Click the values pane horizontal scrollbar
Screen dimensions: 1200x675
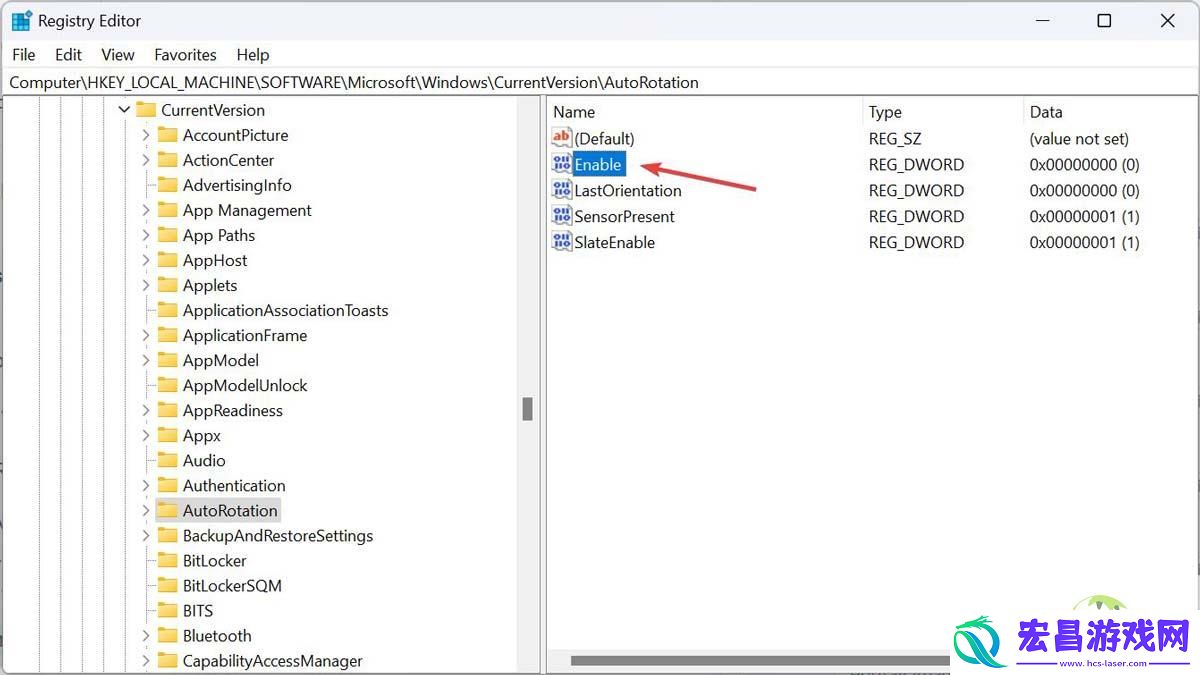[x=760, y=661]
